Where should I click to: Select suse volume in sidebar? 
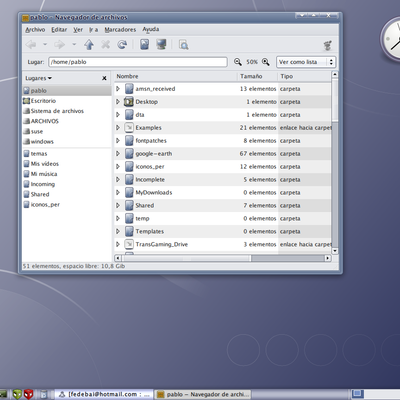coord(67,131)
